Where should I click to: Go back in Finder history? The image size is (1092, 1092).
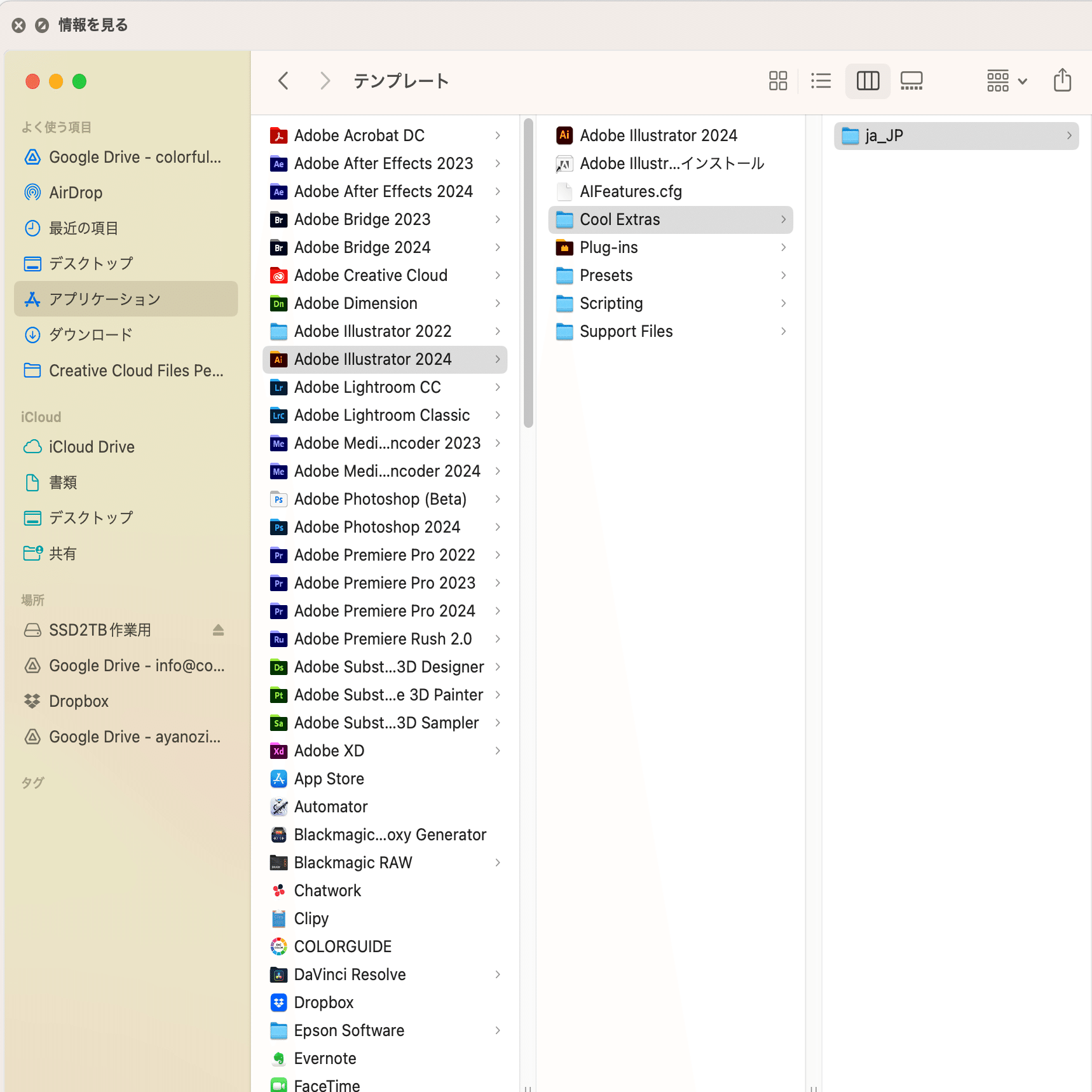tap(283, 81)
